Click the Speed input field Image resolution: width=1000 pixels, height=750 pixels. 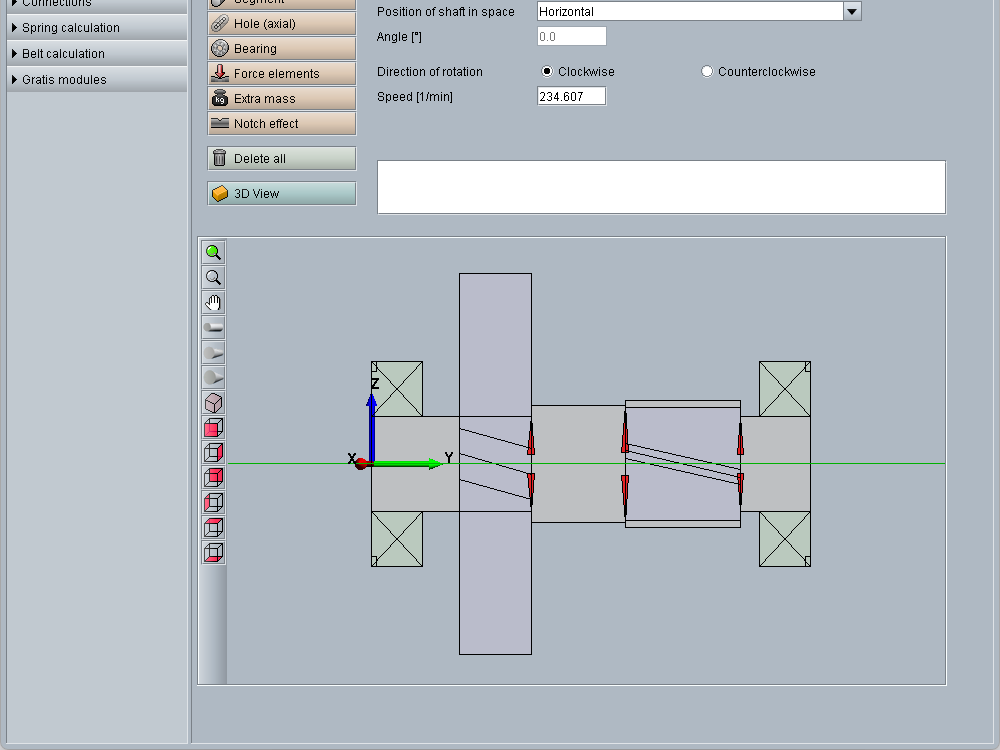tap(571, 97)
